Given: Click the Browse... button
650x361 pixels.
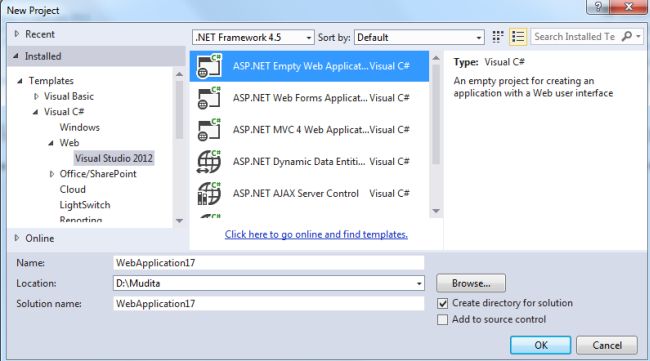Looking at the screenshot, I should (x=471, y=283).
